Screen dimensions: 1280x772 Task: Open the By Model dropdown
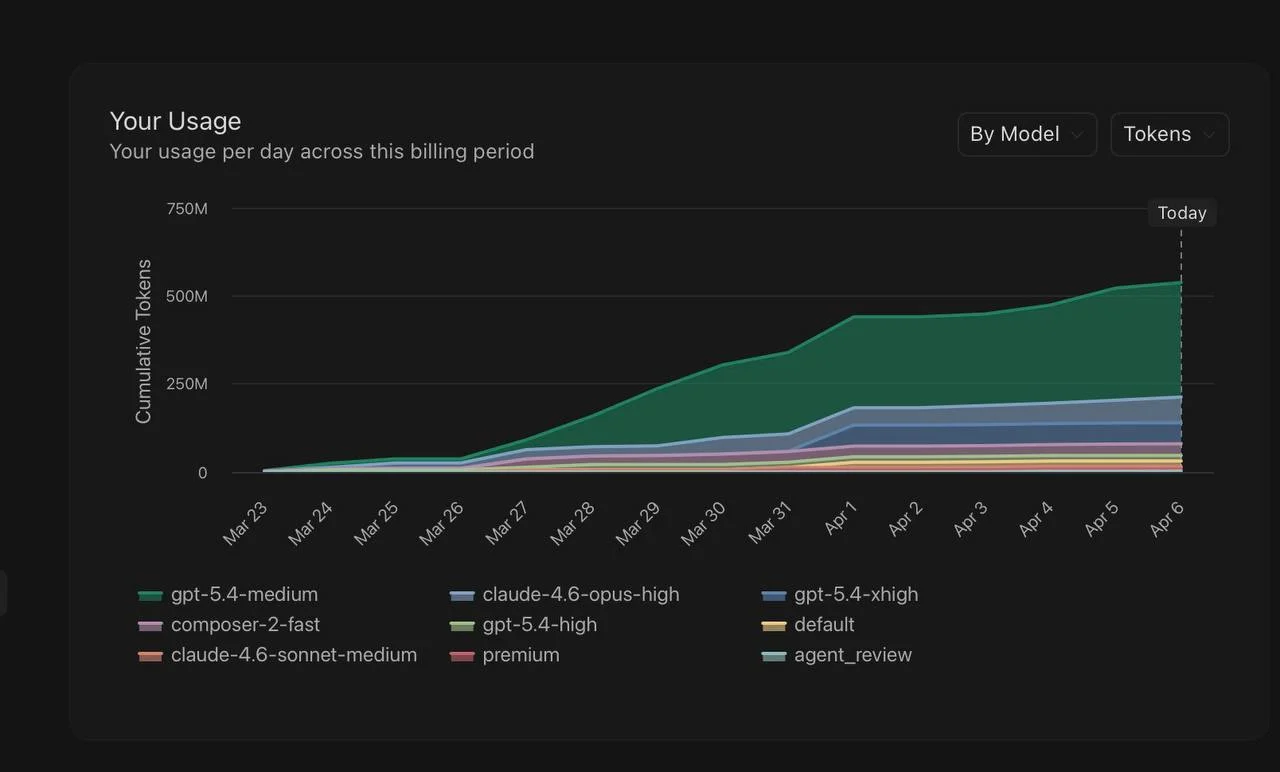(1026, 134)
